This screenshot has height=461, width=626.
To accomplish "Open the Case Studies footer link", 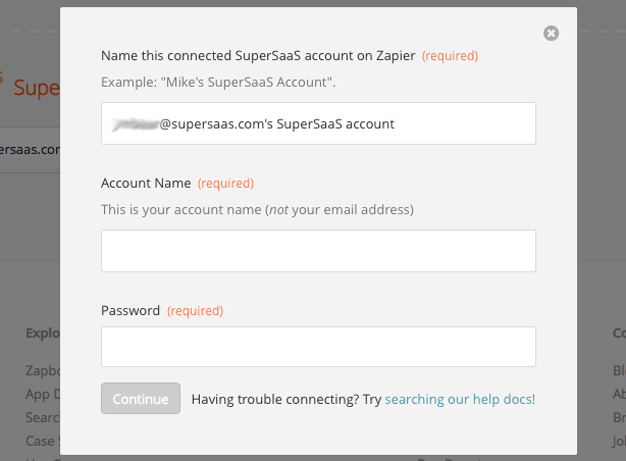I will [x=43, y=441].
